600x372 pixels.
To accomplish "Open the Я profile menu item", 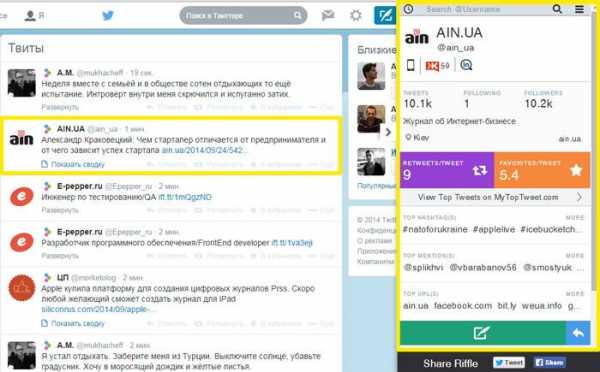I will pyautogui.click(x=34, y=16).
